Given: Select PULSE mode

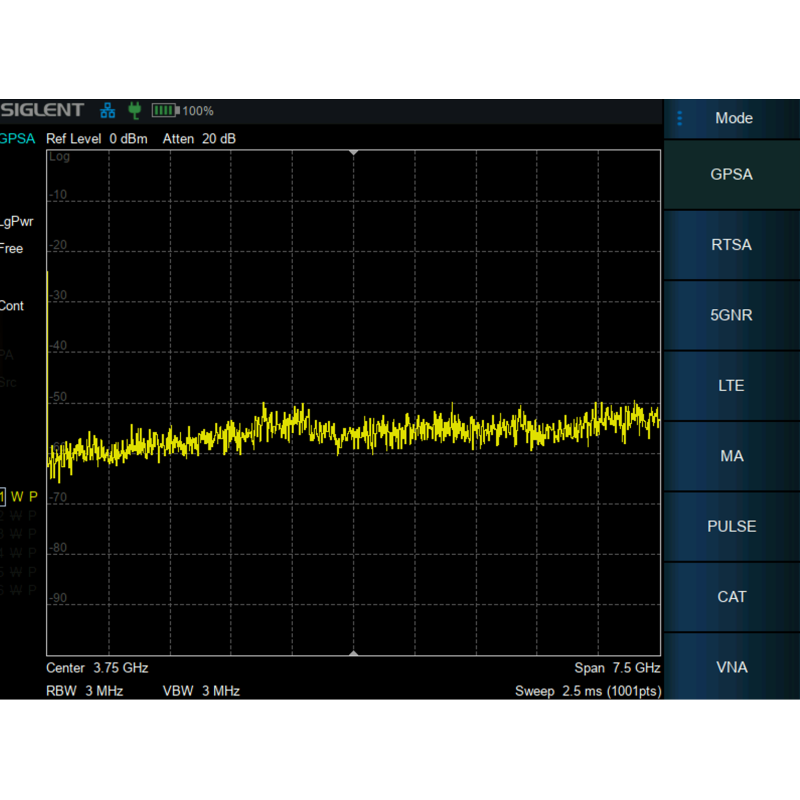Looking at the screenshot, I should (x=731, y=526).
